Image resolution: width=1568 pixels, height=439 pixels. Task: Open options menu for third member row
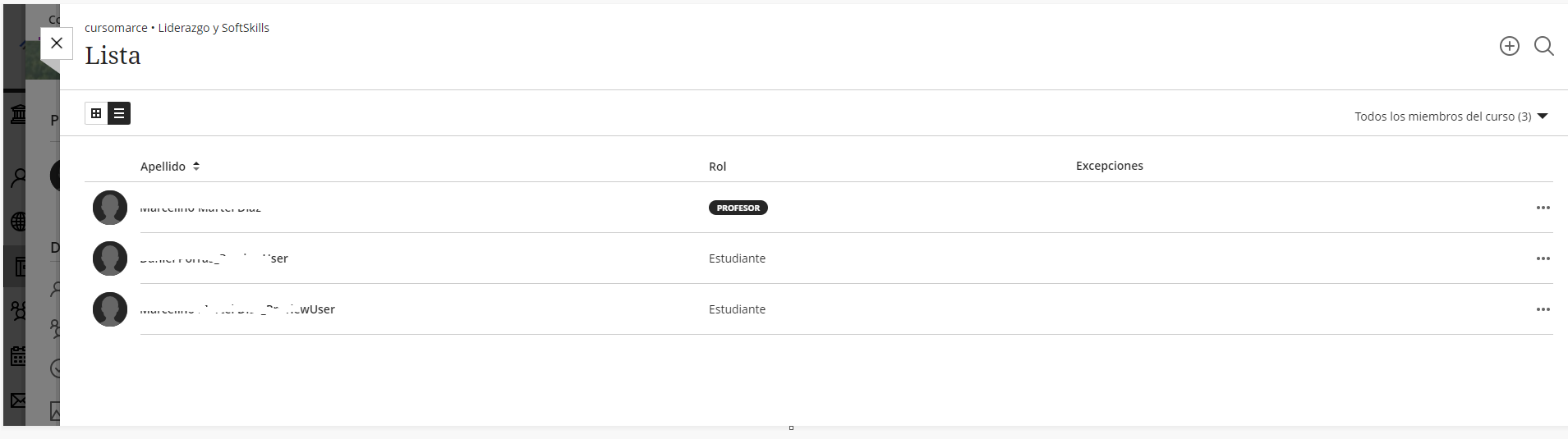[x=1543, y=309]
